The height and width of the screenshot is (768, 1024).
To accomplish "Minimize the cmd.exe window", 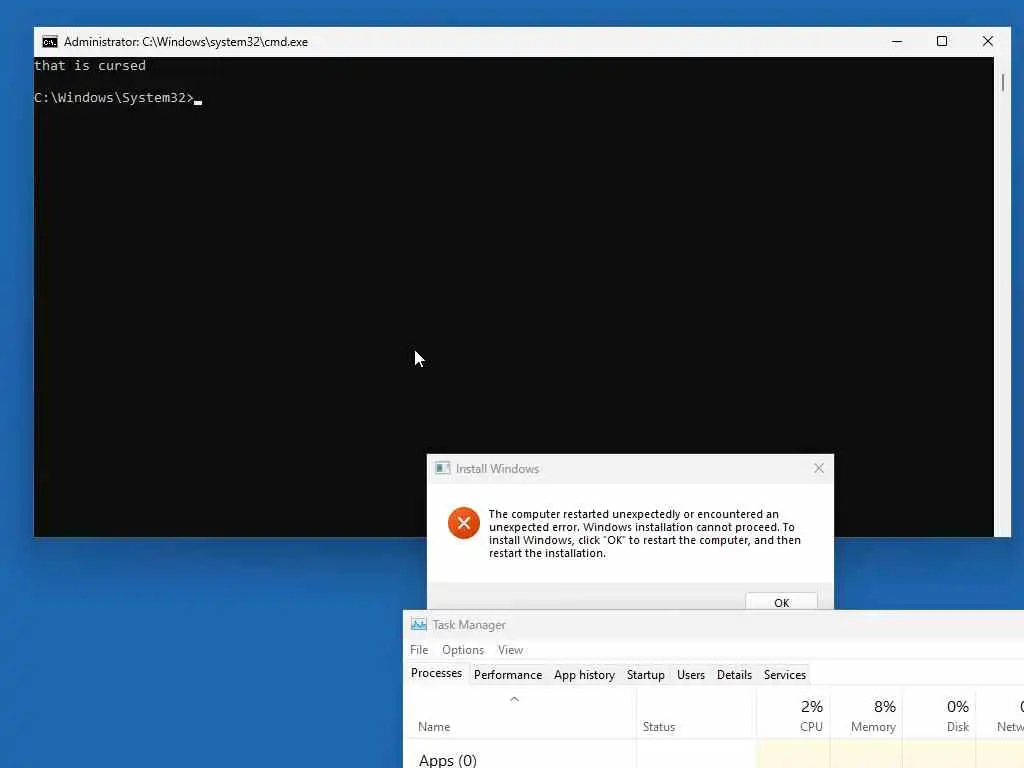I will 897,41.
